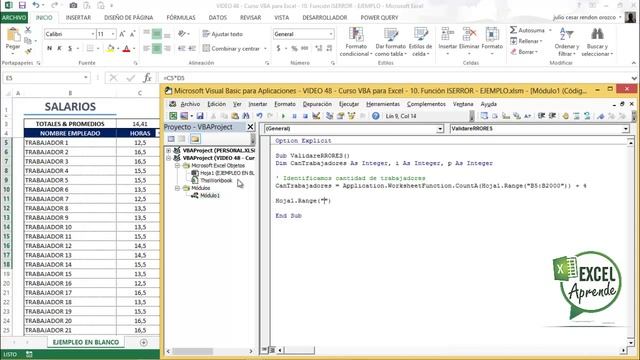Collapse the Módulos folder node

click(178, 188)
